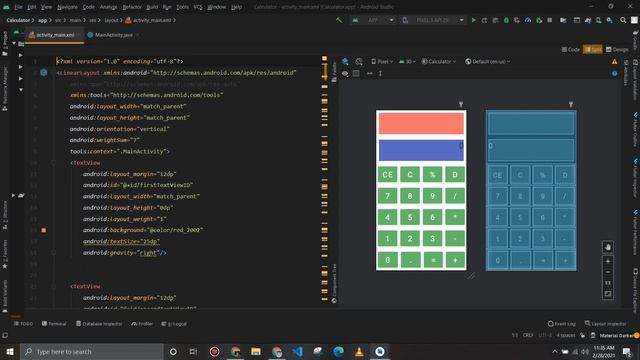Viewport: 640px width, 360px height.
Task: Collapse the first TextView tag fold marker
Action: [x=53, y=163]
